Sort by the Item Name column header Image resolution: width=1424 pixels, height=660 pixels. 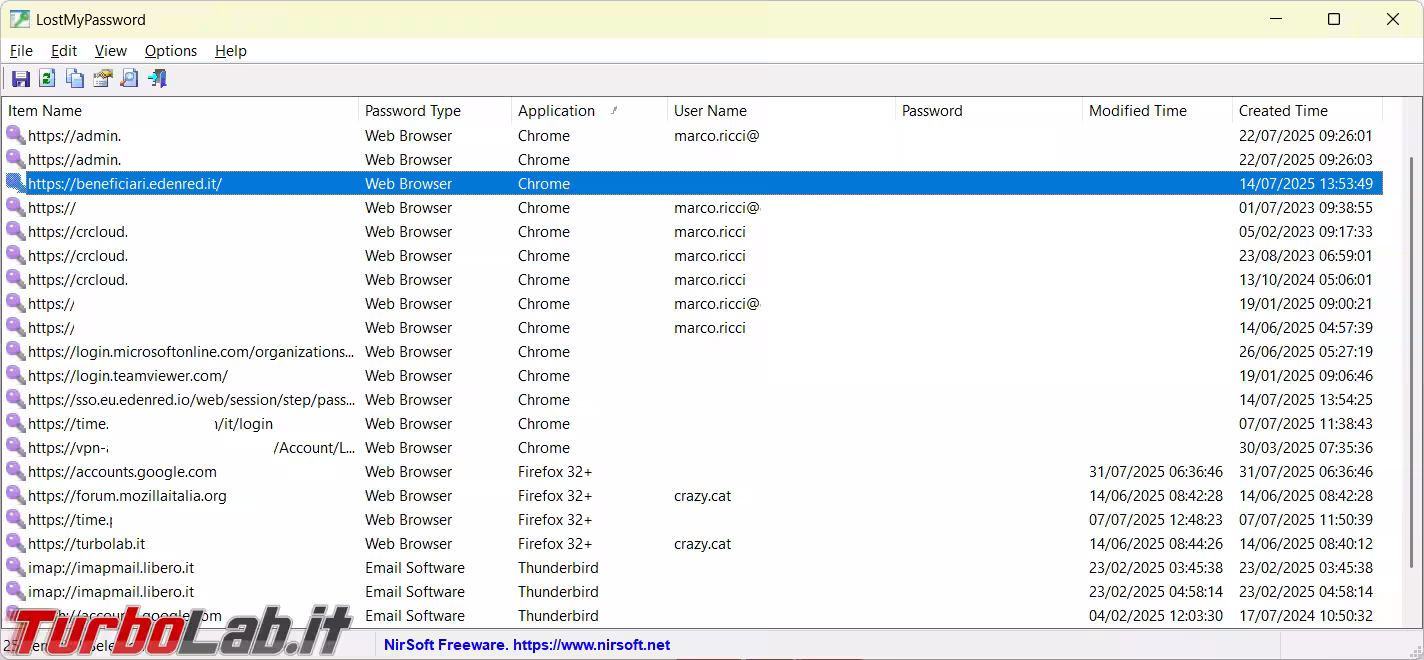(x=45, y=111)
